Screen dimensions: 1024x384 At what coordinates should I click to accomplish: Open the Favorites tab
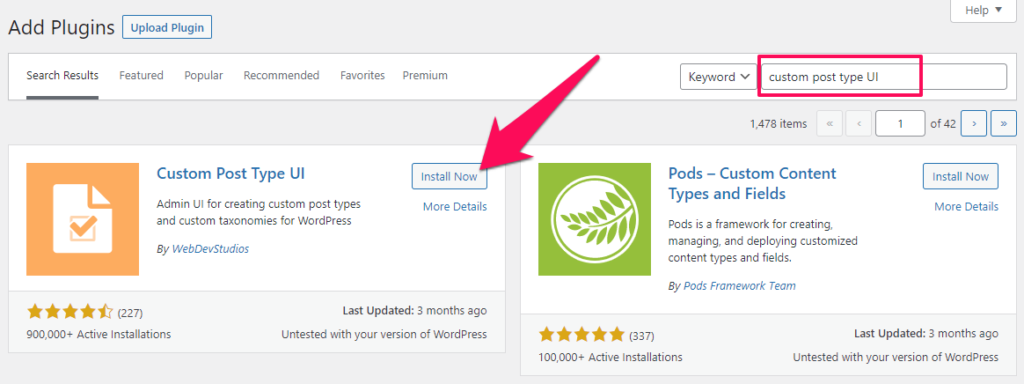pos(362,75)
